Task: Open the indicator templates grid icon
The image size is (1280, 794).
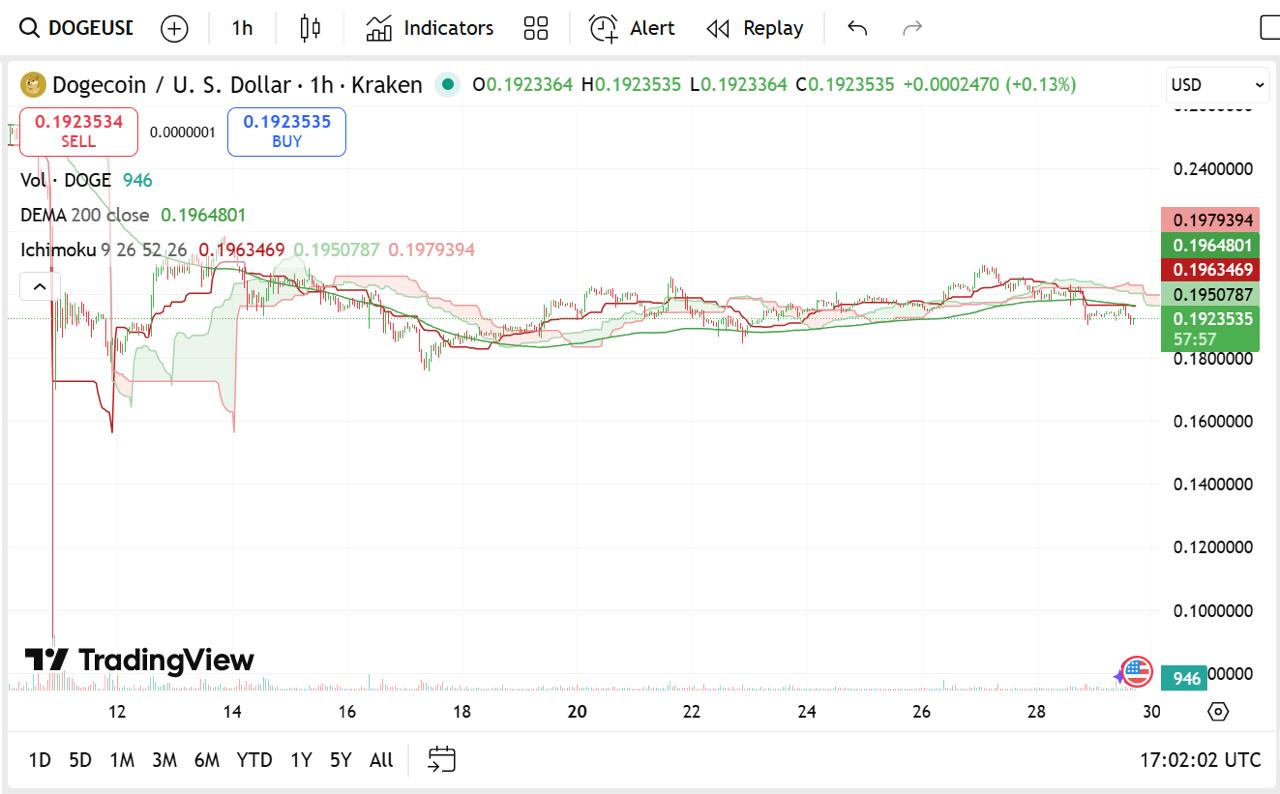Action: tap(535, 28)
